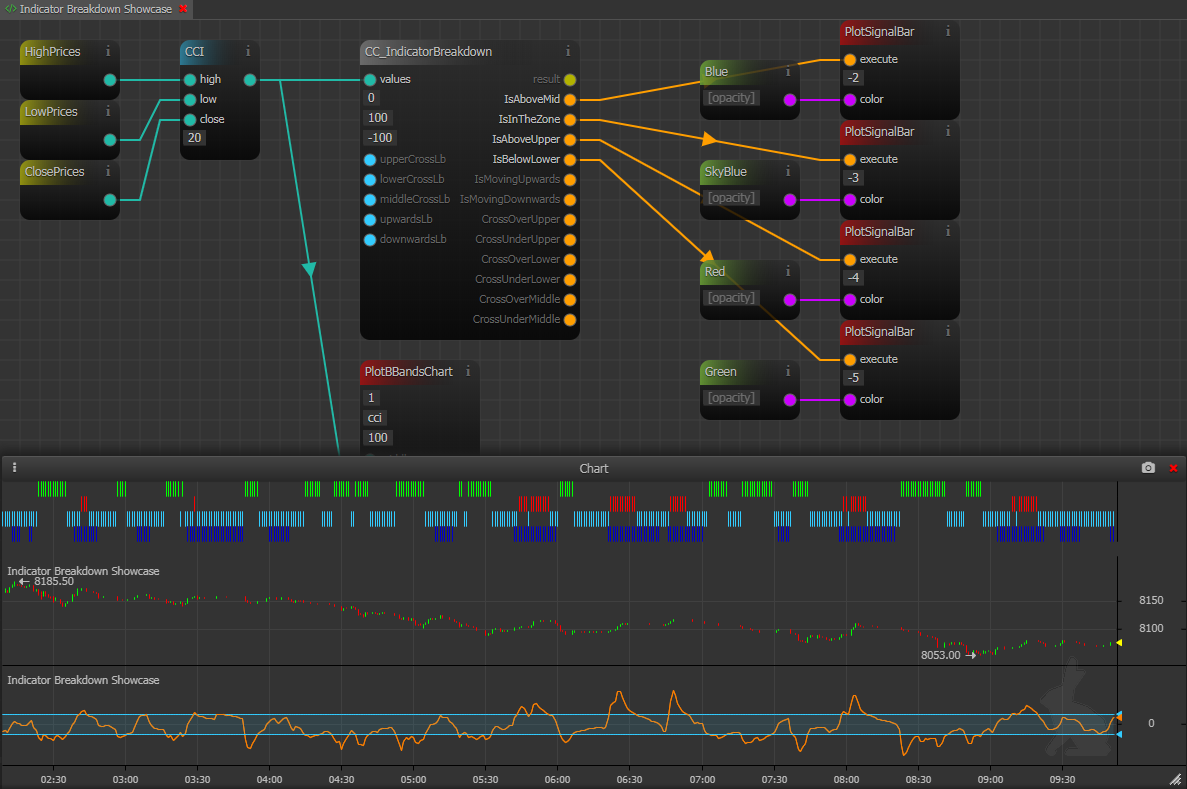Click the CCI node output port
This screenshot has height=789, width=1187.
point(250,80)
